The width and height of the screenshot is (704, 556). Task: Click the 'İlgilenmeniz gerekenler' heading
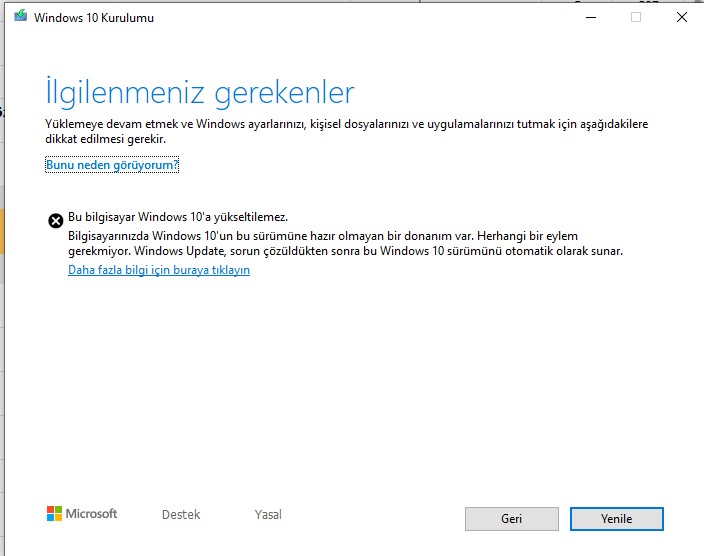pos(200,93)
